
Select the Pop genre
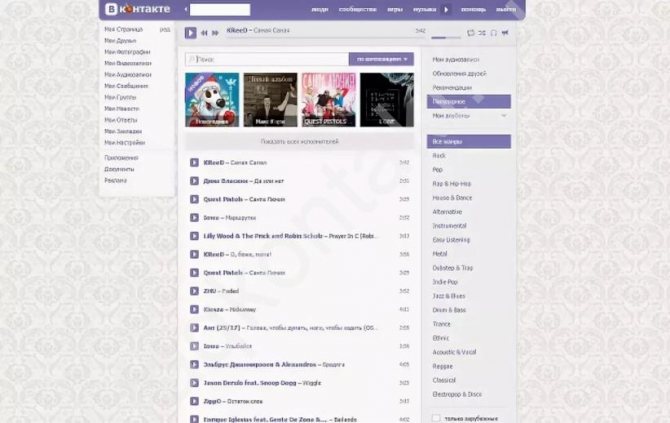(x=437, y=170)
